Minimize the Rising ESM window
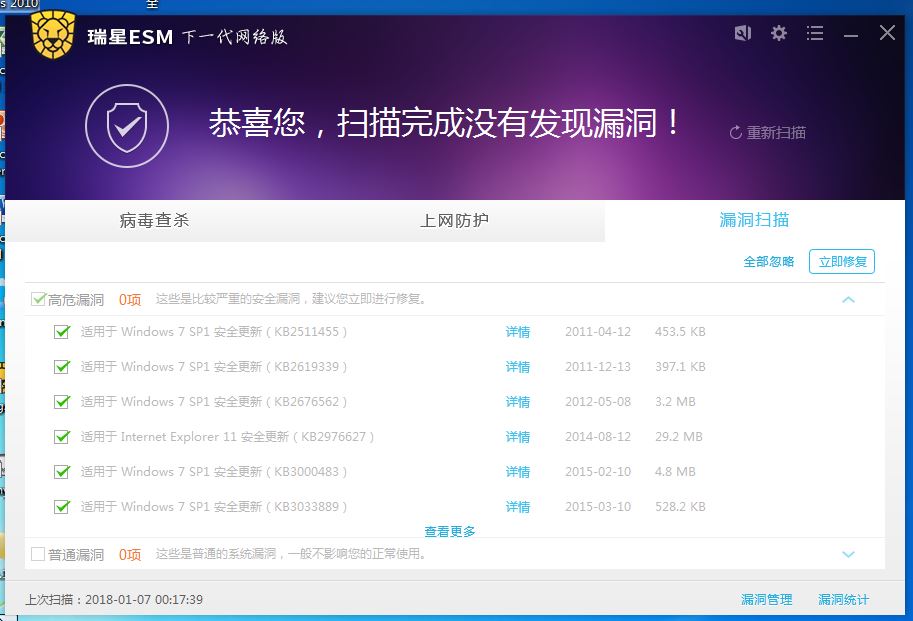The height and width of the screenshot is (621, 913). (851, 35)
